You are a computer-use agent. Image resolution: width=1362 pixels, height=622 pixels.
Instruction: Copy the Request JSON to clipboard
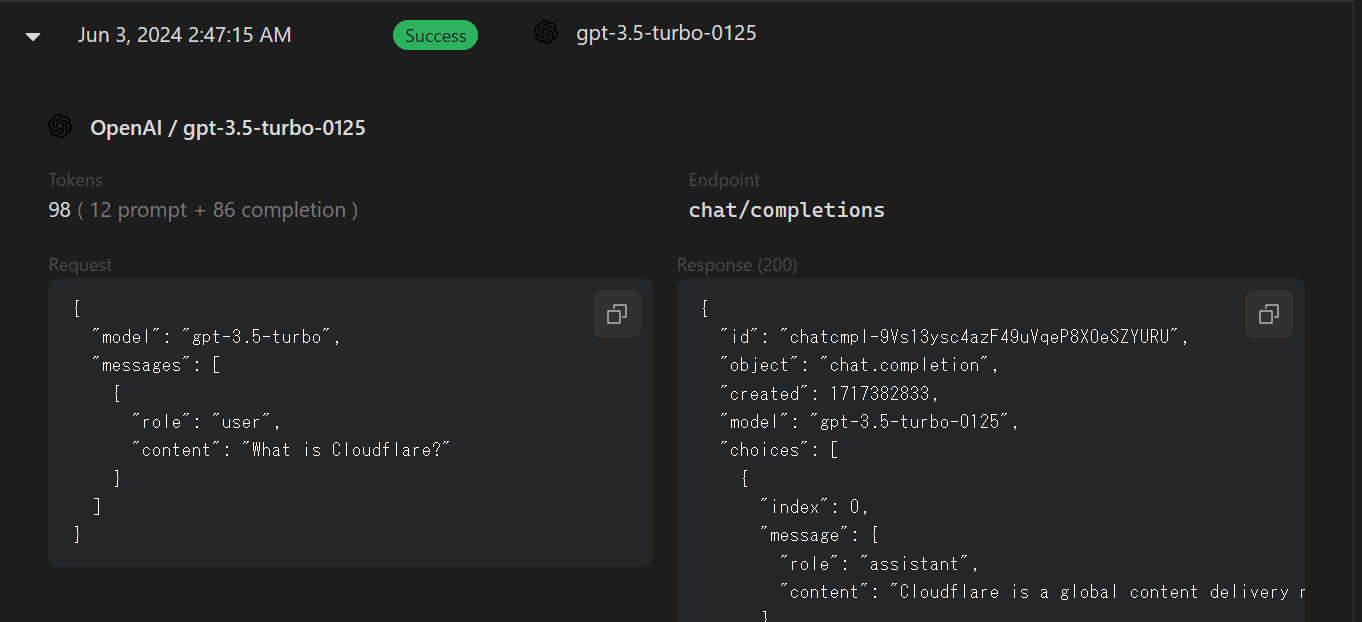click(x=617, y=314)
